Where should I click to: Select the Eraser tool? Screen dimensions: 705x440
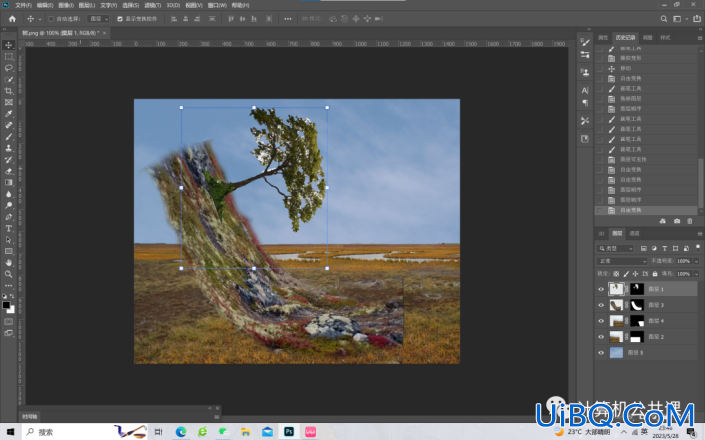tap(9, 171)
